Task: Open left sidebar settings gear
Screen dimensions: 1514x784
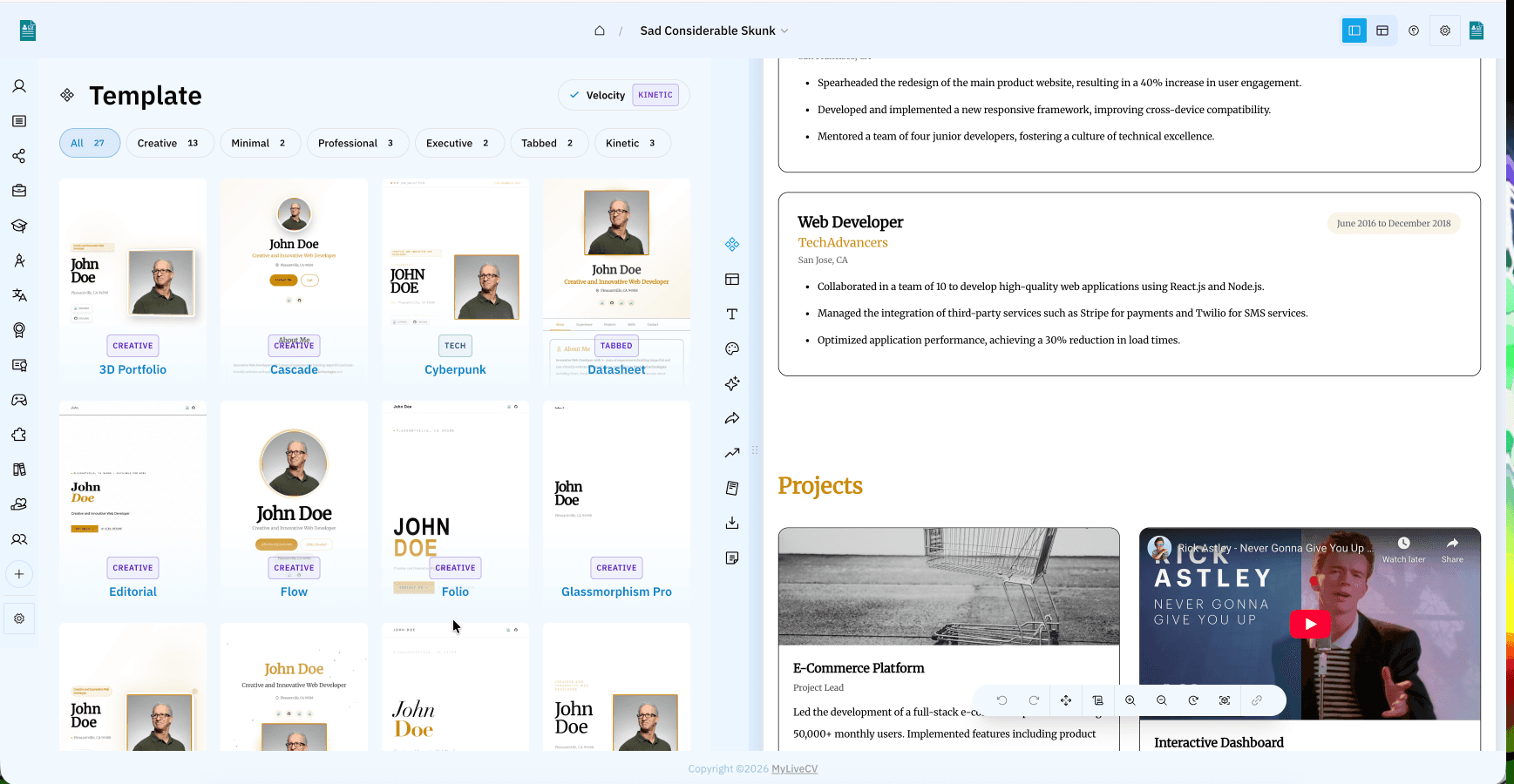Action: 19,618
